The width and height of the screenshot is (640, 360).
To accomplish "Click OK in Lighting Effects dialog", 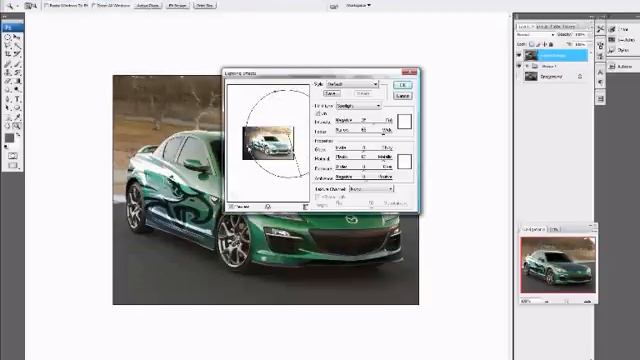I will [402, 85].
